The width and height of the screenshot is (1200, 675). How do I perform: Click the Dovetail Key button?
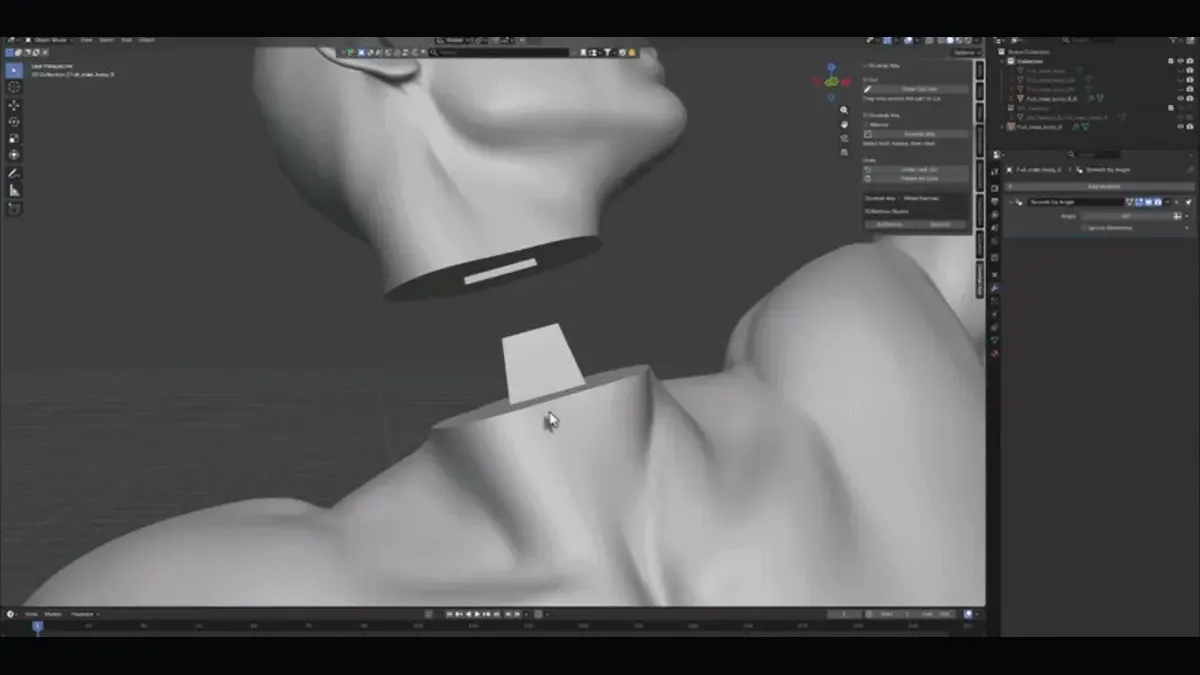point(918,133)
